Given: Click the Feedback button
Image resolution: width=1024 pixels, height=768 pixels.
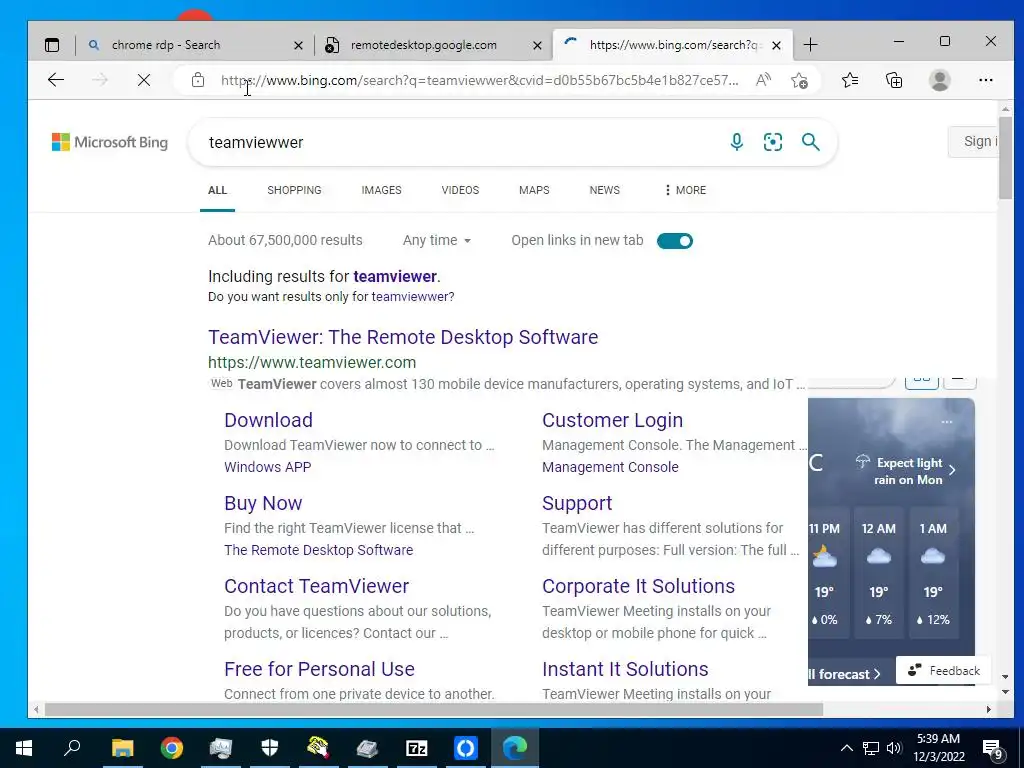Looking at the screenshot, I should click(944, 671).
